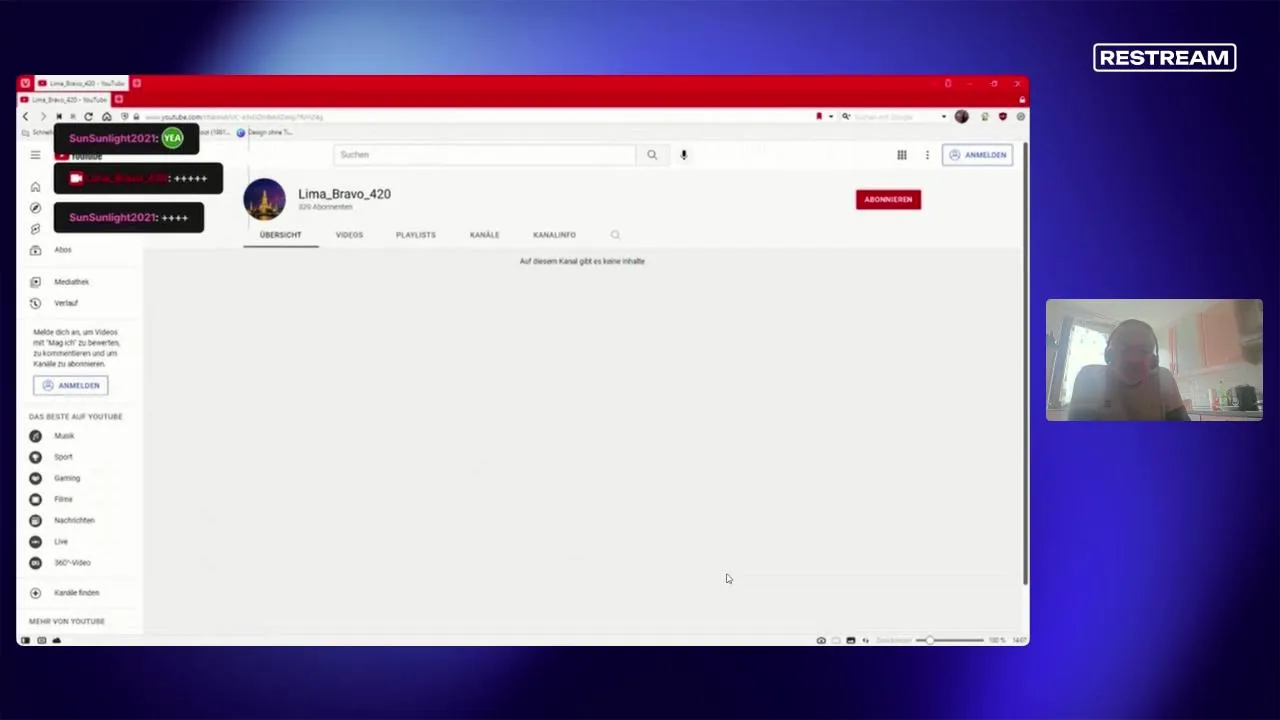Go to the browser home page icon
This screenshot has width=1280, height=720.
pyautogui.click(x=106, y=117)
